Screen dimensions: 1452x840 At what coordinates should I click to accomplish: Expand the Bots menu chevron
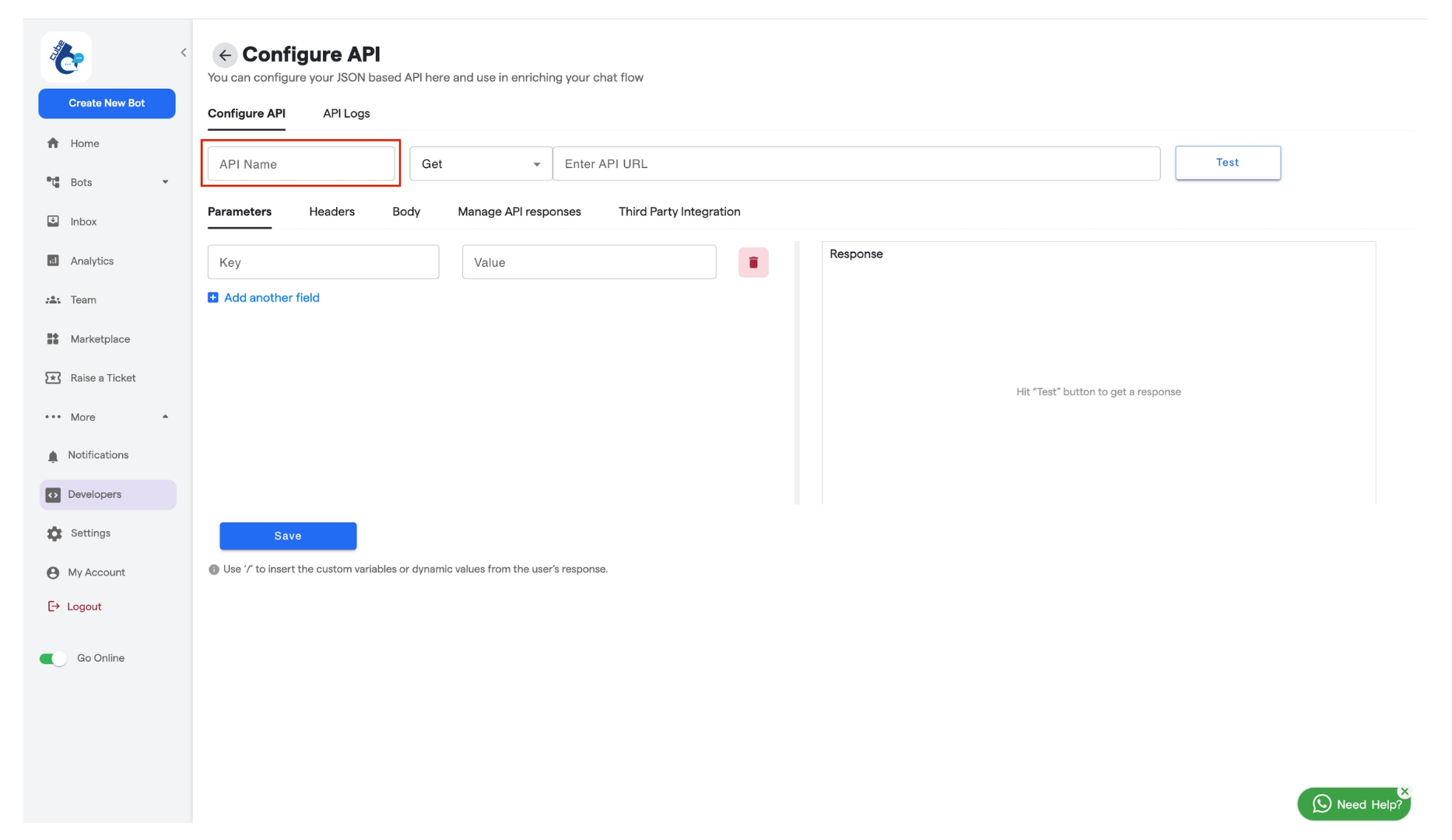(165, 182)
